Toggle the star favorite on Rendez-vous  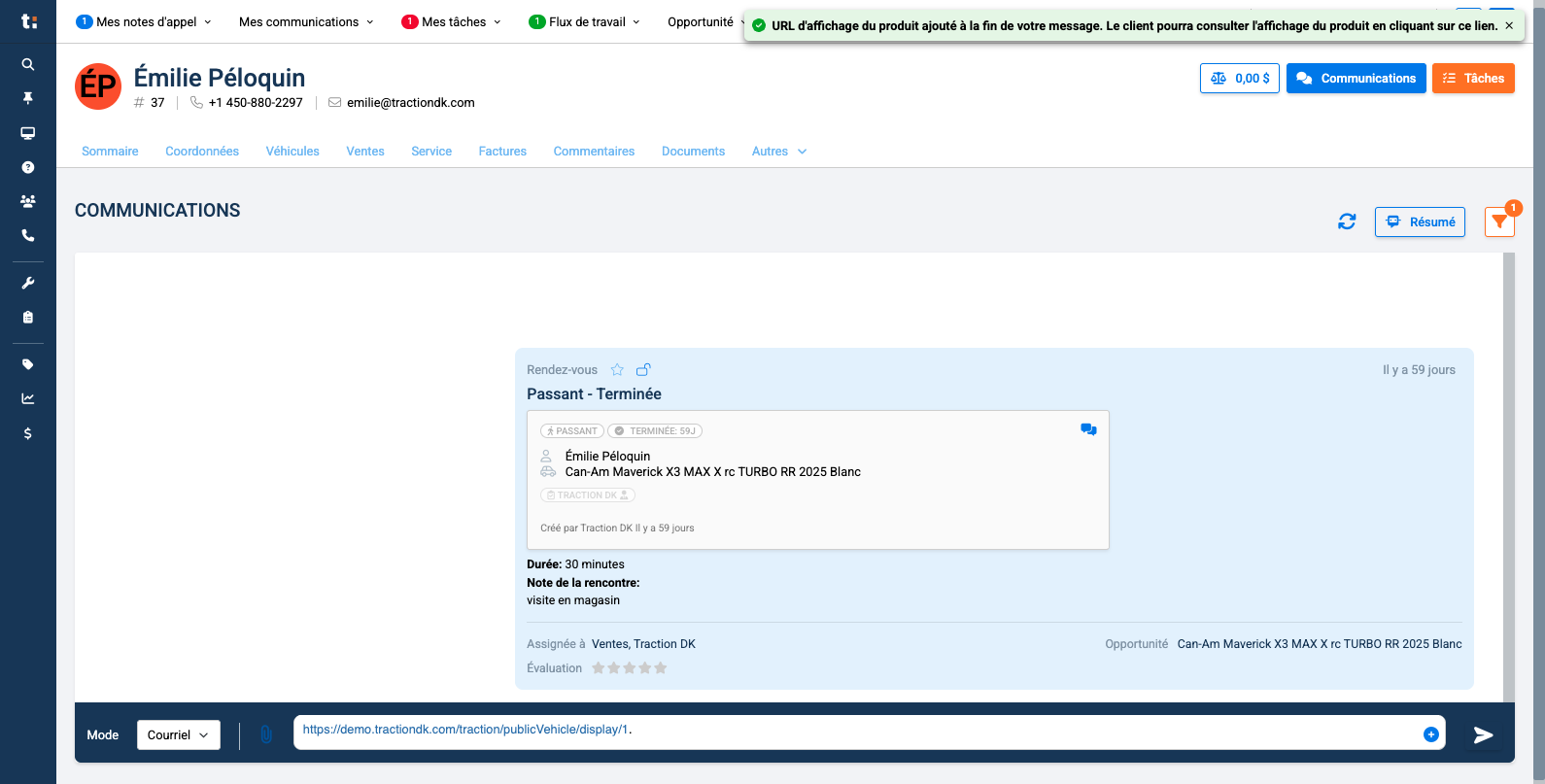click(x=617, y=369)
